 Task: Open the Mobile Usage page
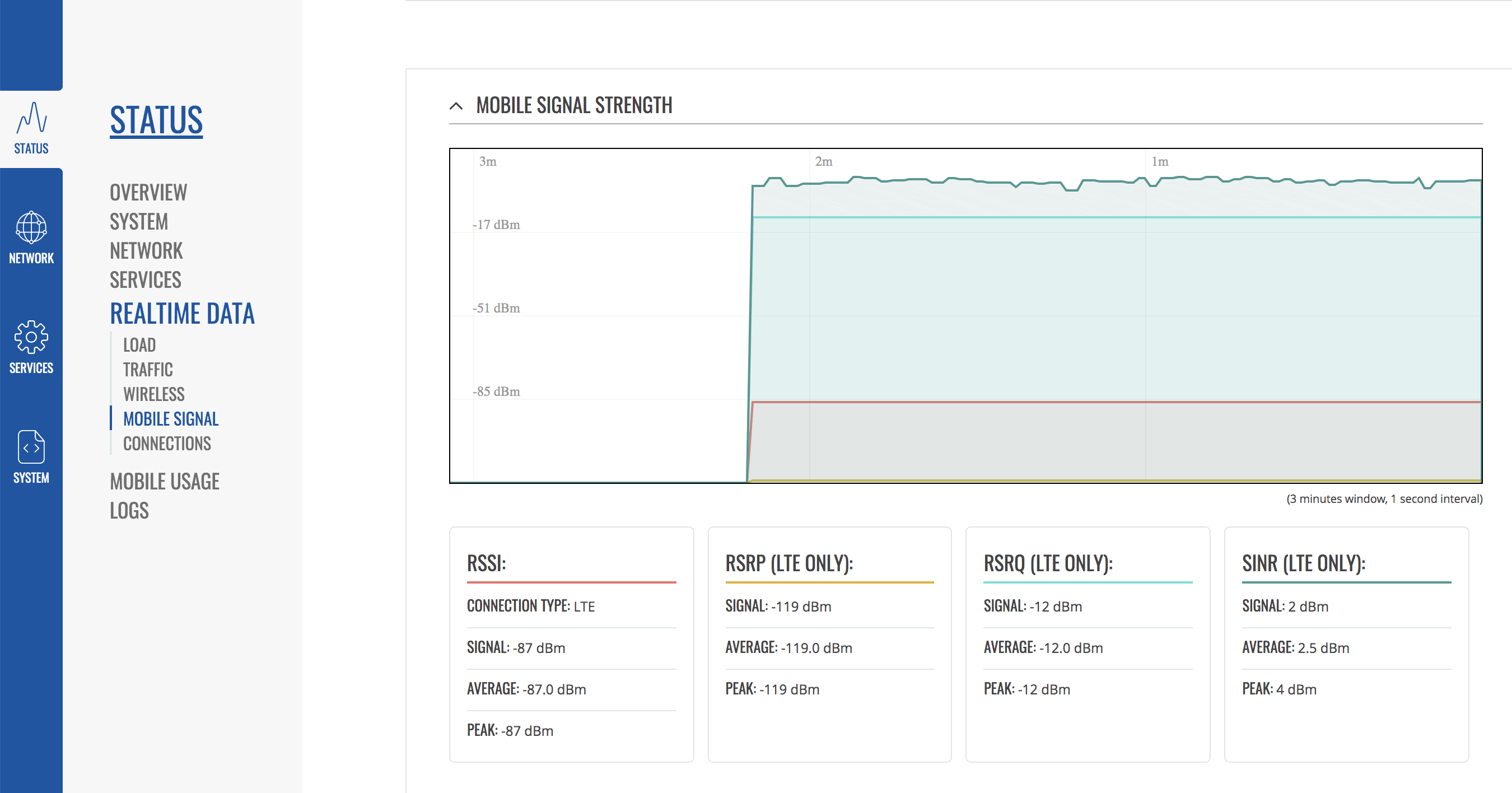coord(165,482)
